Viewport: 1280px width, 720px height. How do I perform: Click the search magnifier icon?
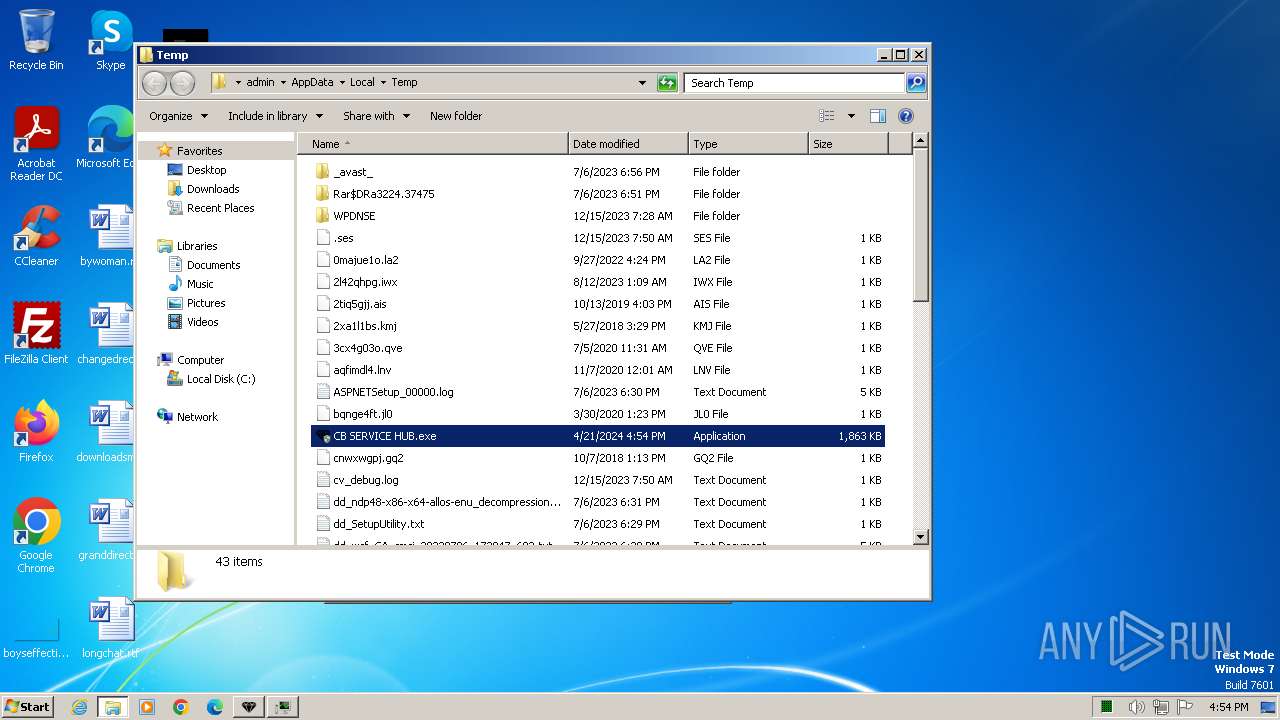point(915,83)
